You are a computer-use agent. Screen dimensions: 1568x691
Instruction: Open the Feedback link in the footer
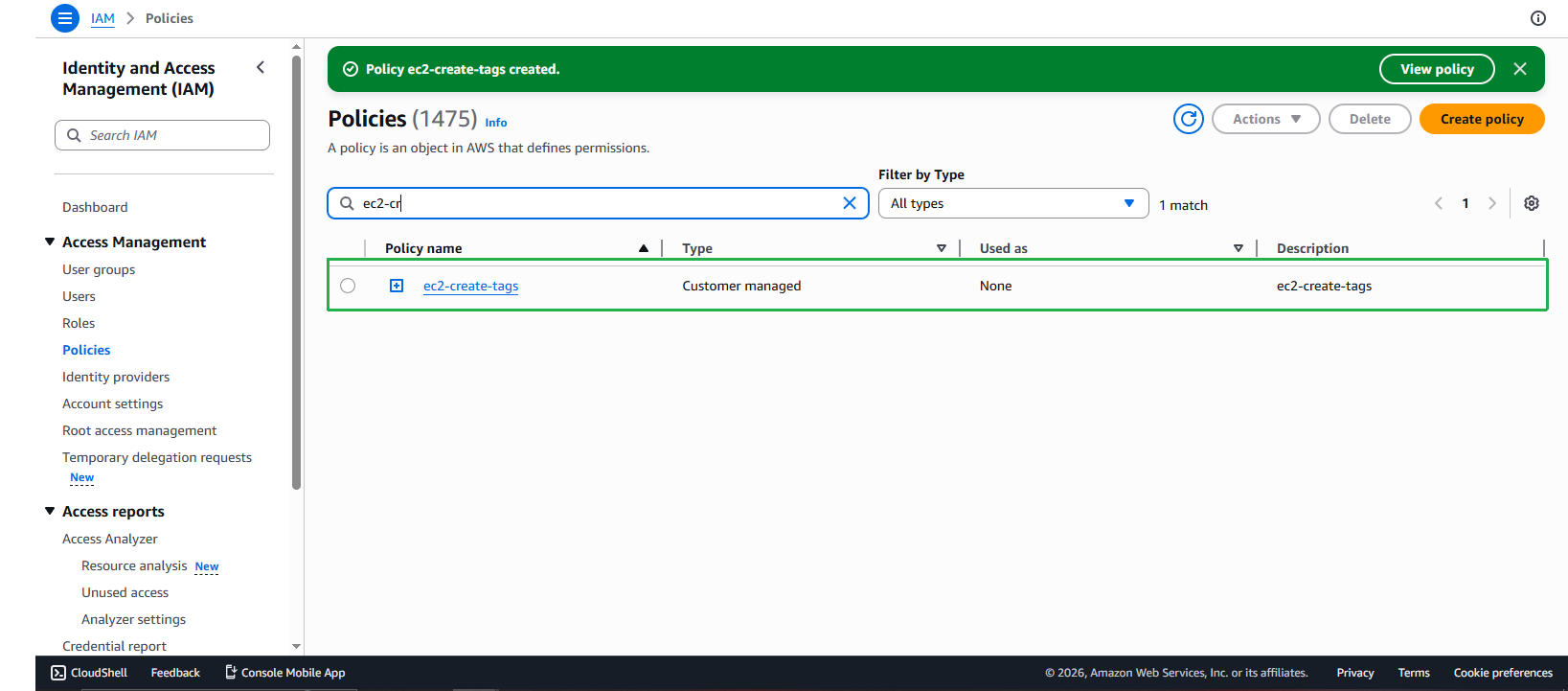click(175, 673)
